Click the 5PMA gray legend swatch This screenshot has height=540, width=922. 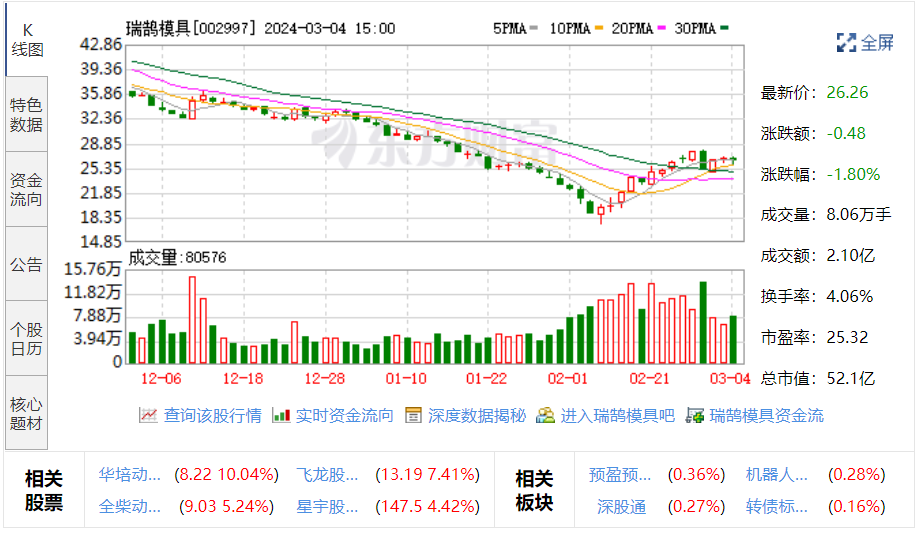(x=533, y=28)
